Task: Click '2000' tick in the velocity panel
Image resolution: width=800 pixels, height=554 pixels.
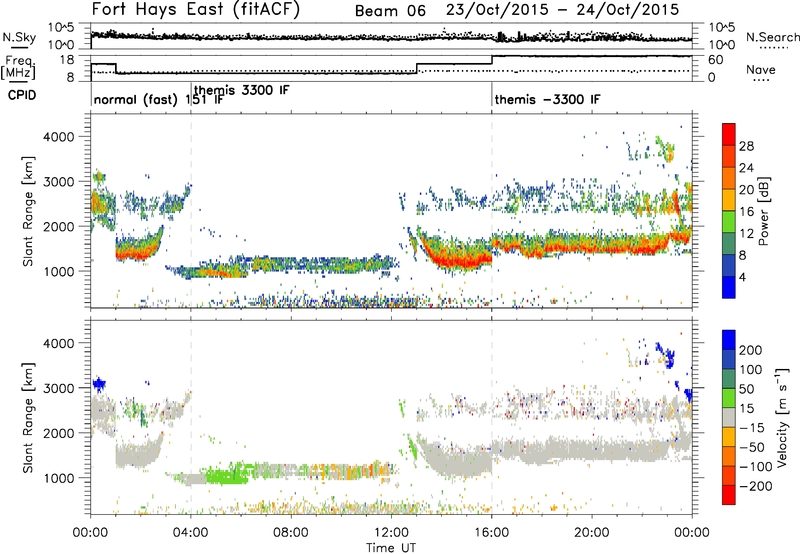Action: (x=58, y=433)
